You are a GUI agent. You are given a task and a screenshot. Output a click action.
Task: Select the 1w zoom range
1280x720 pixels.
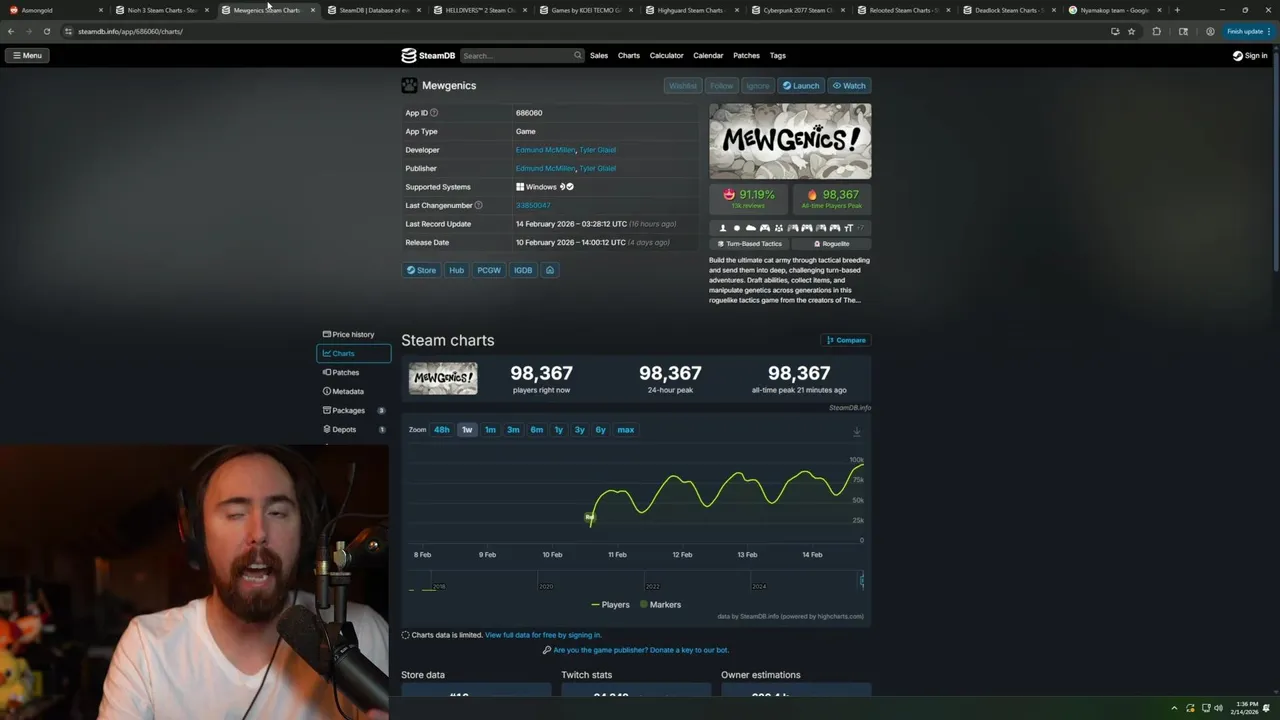[467, 430]
